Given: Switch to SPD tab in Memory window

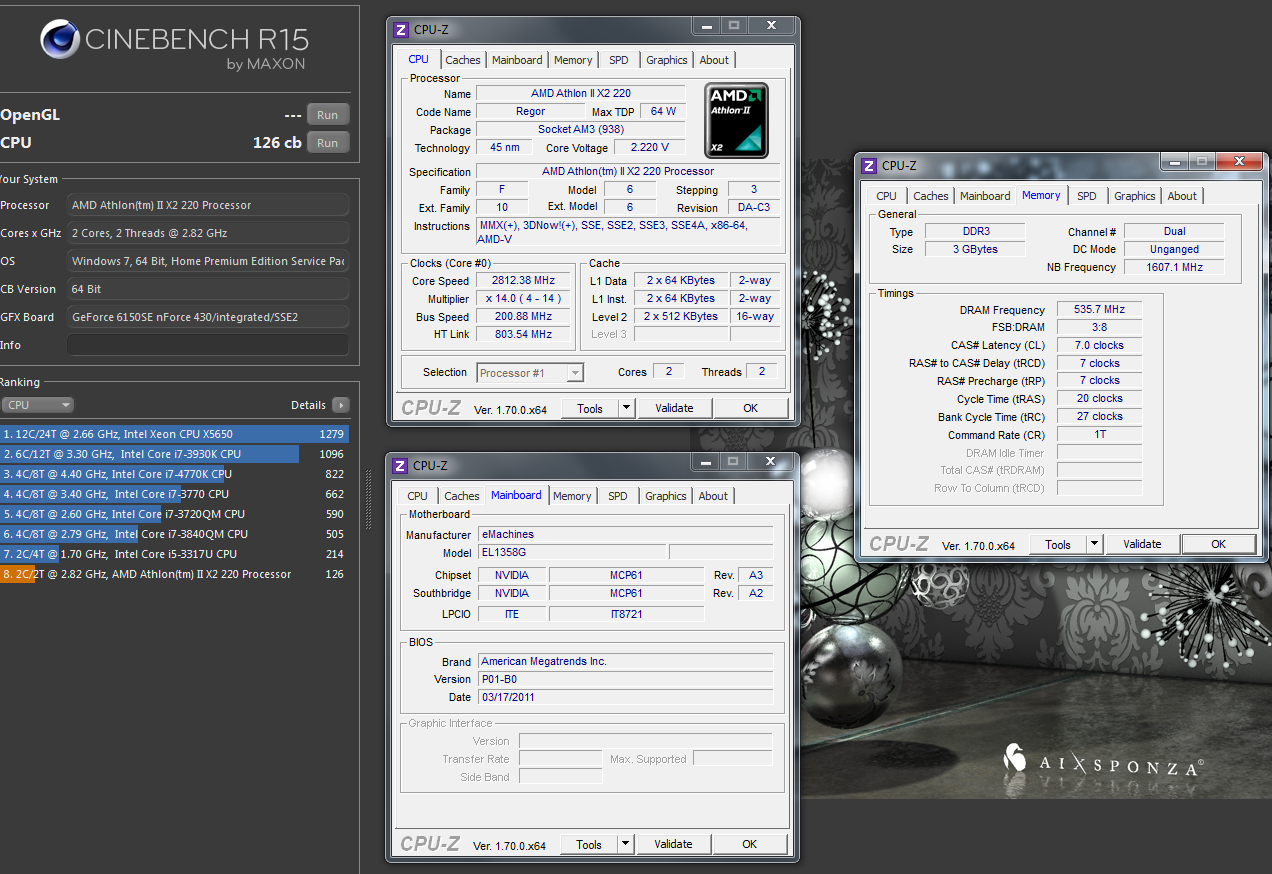Looking at the screenshot, I should [1087, 196].
